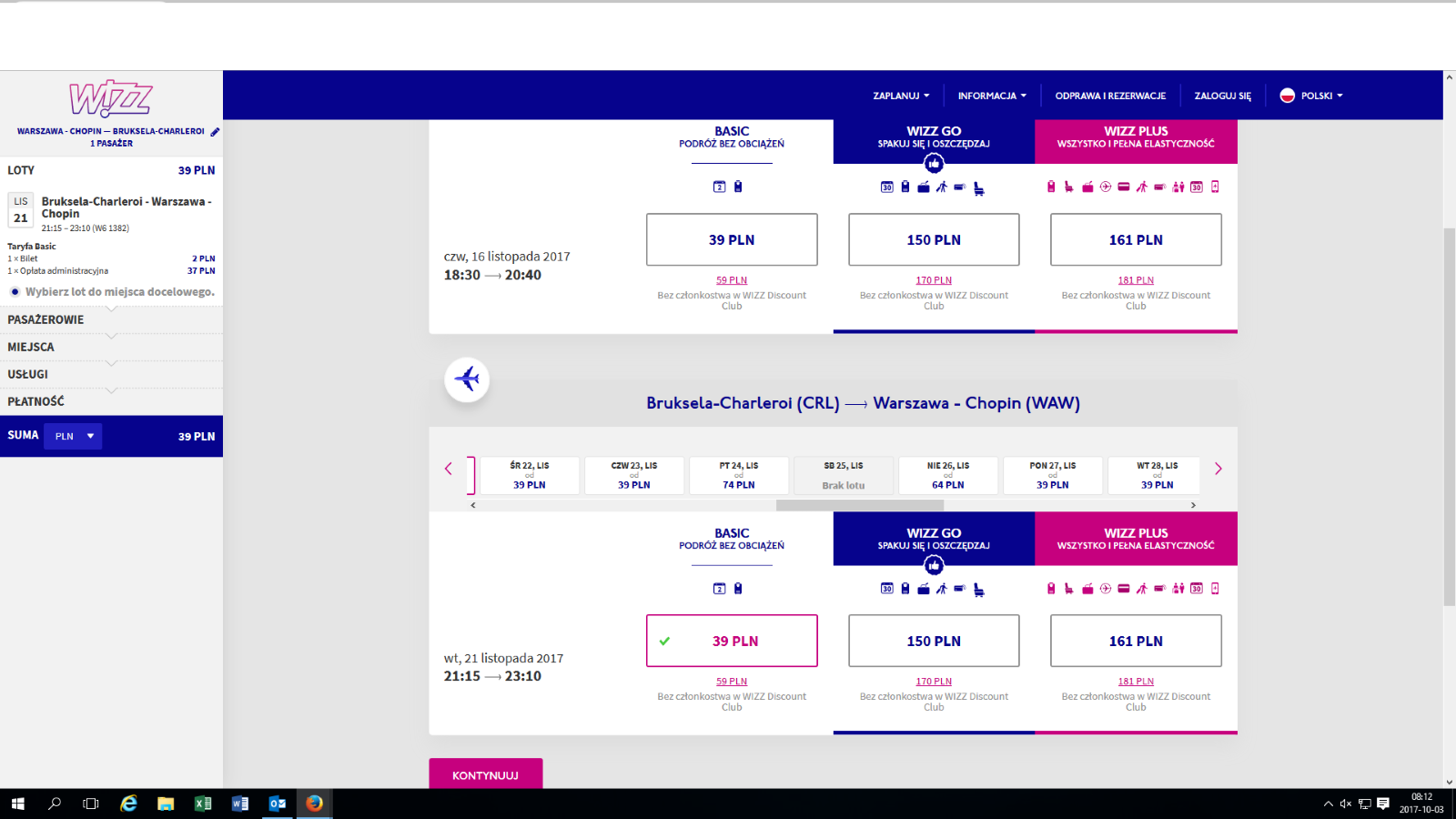Choose the 39 PLN Basic fare for the 16 listopada flight
The image size is (1456, 819).
click(732, 239)
